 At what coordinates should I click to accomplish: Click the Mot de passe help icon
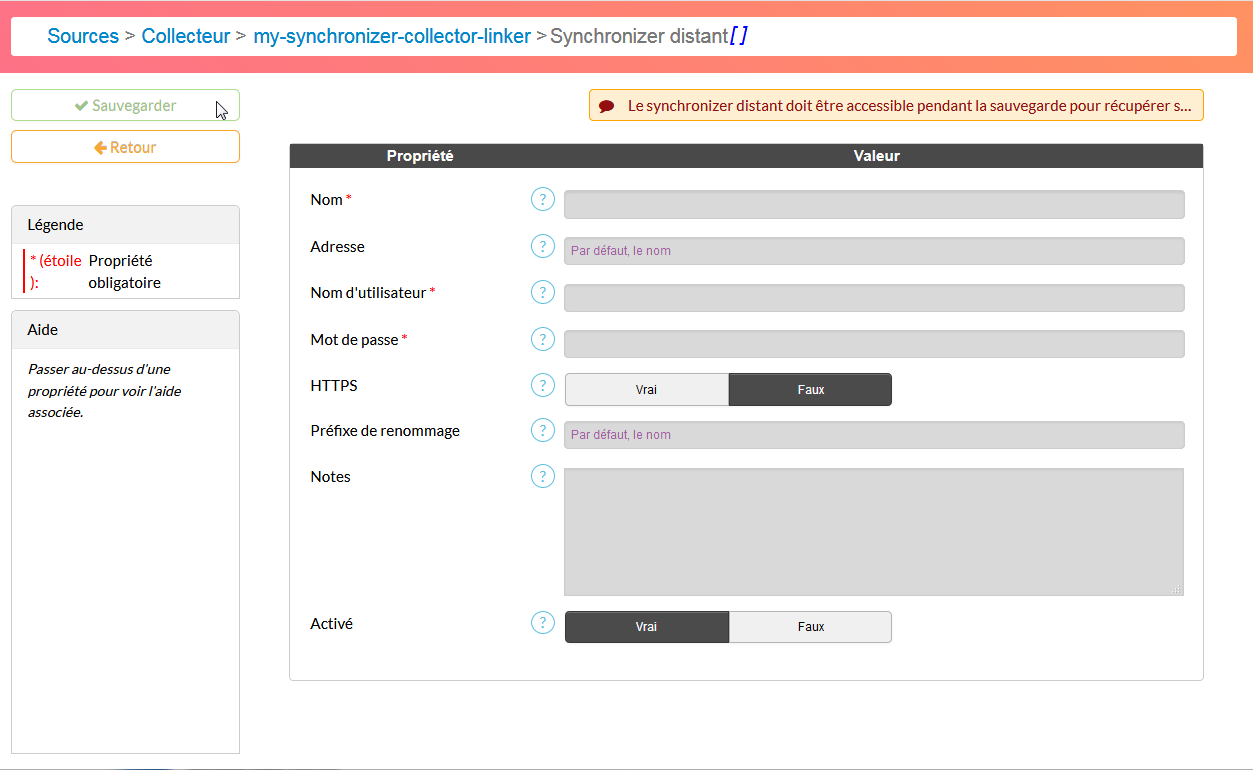(x=542, y=339)
